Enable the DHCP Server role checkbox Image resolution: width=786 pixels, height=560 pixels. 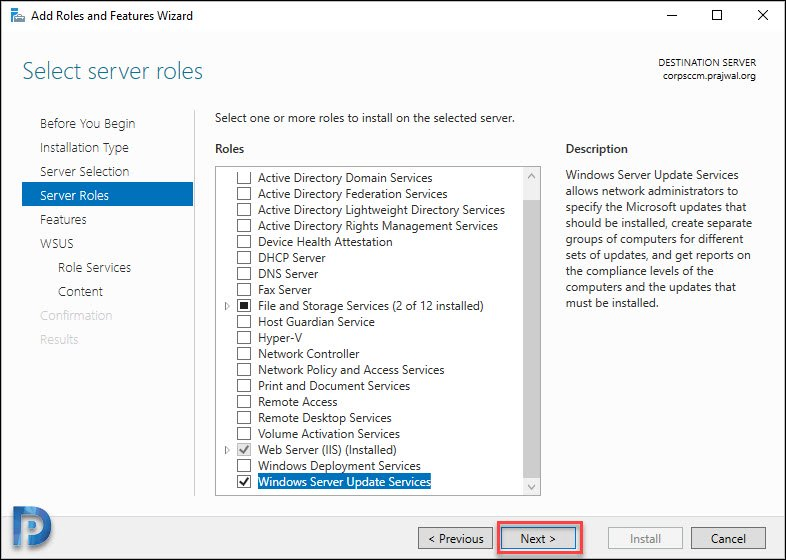pos(244,258)
